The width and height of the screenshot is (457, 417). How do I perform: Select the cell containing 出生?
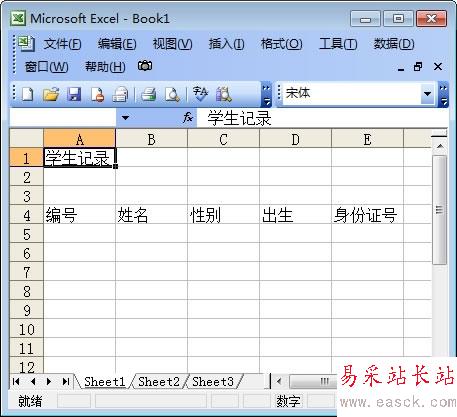pos(296,215)
